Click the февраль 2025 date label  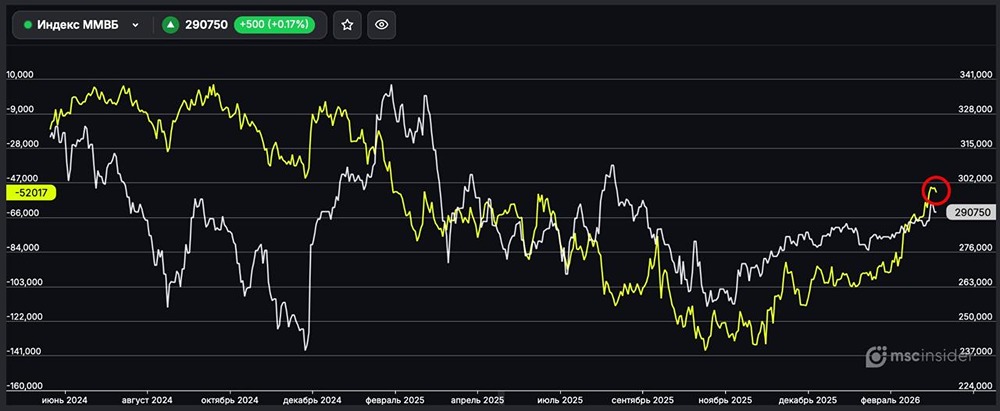[x=393, y=398]
